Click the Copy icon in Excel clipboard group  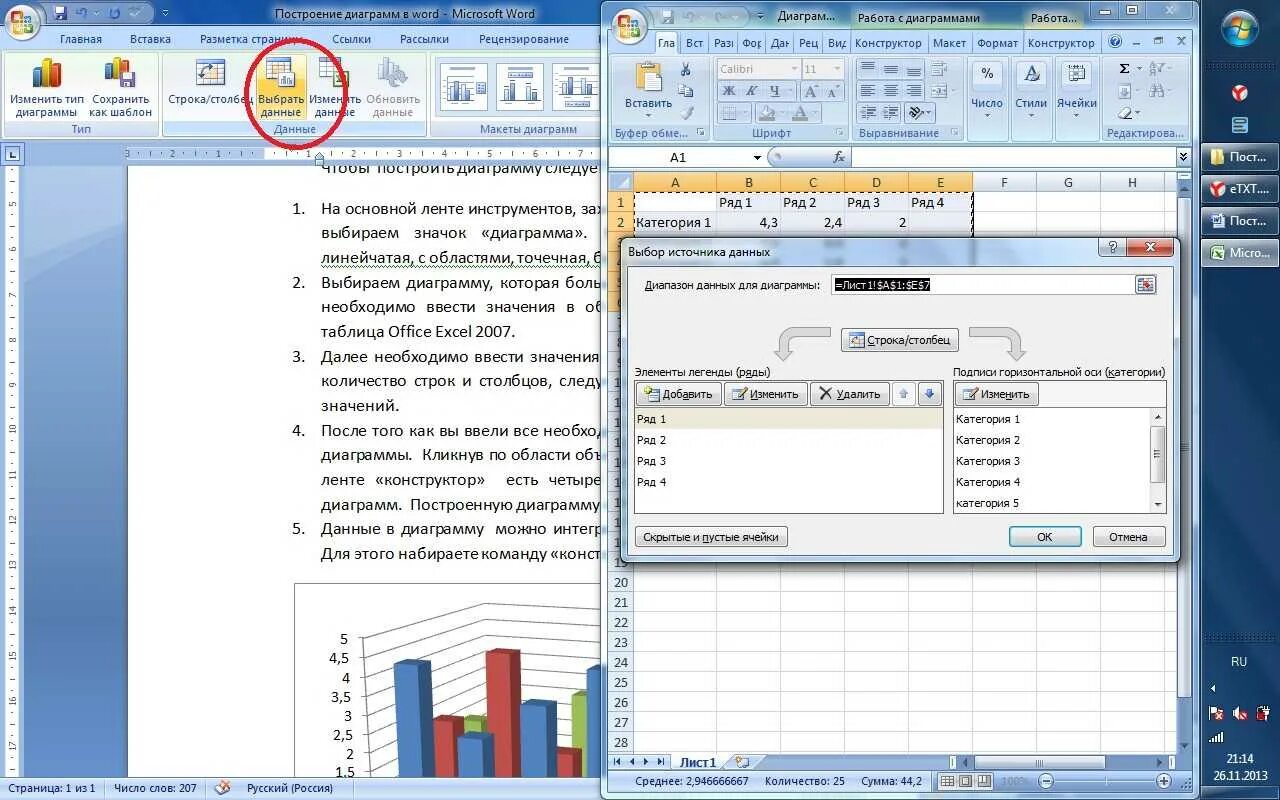(x=686, y=92)
